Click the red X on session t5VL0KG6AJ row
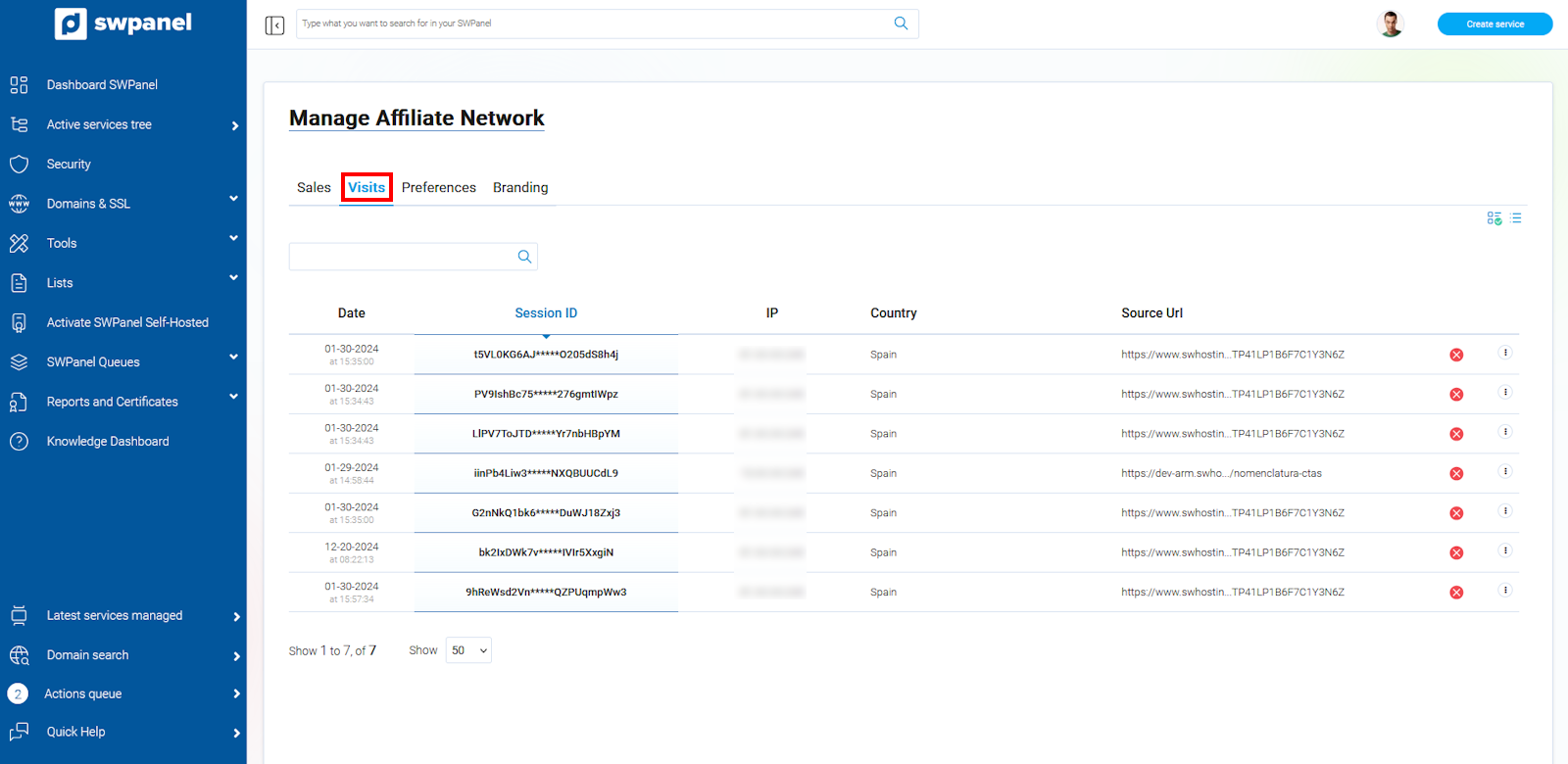The width and height of the screenshot is (1568, 764). click(x=1456, y=355)
